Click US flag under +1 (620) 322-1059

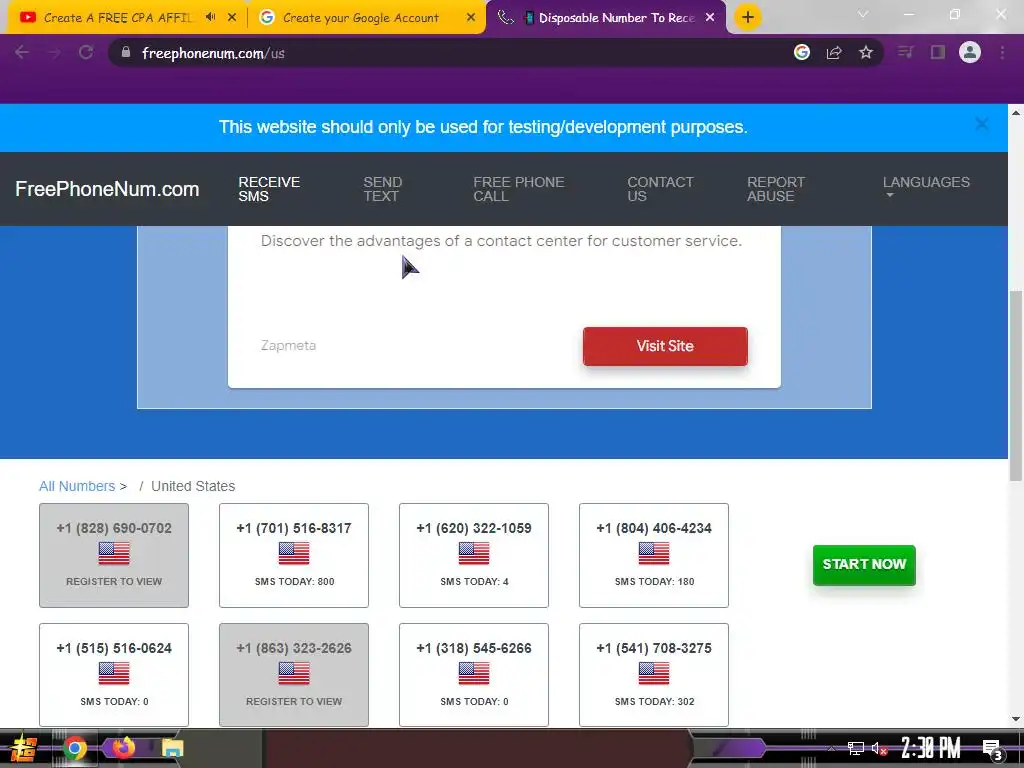pyautogui.click(x=474, y=553)
